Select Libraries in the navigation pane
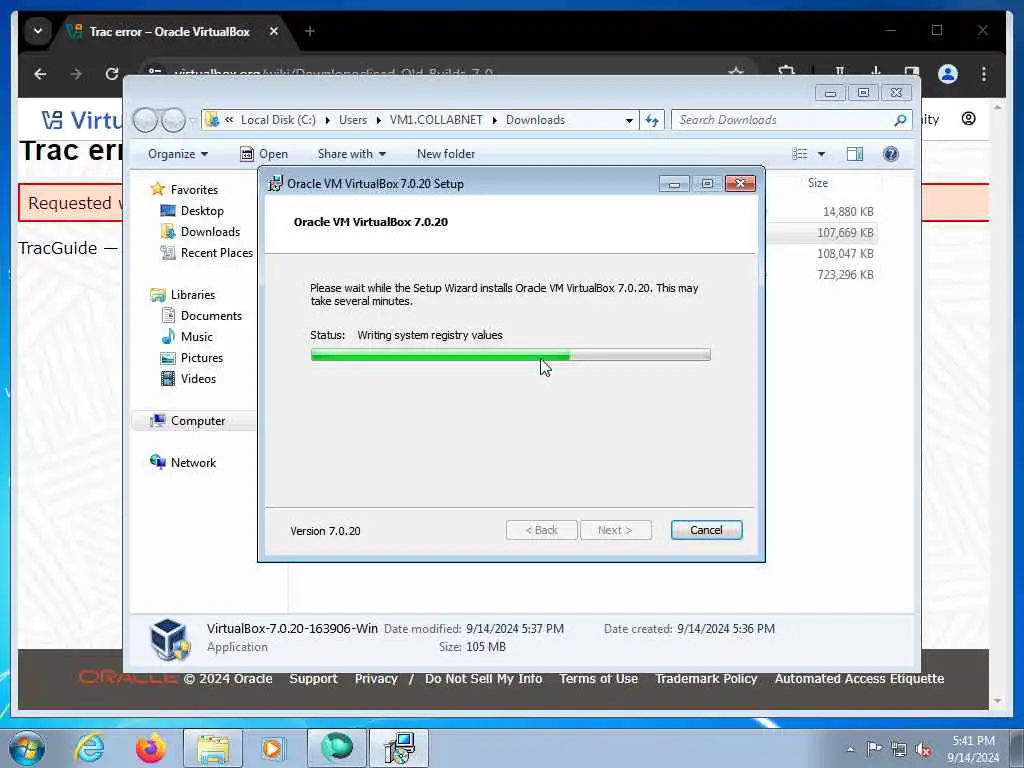Image resolution: width=1024 pixels, height=768 pixels. click(193, 295)
